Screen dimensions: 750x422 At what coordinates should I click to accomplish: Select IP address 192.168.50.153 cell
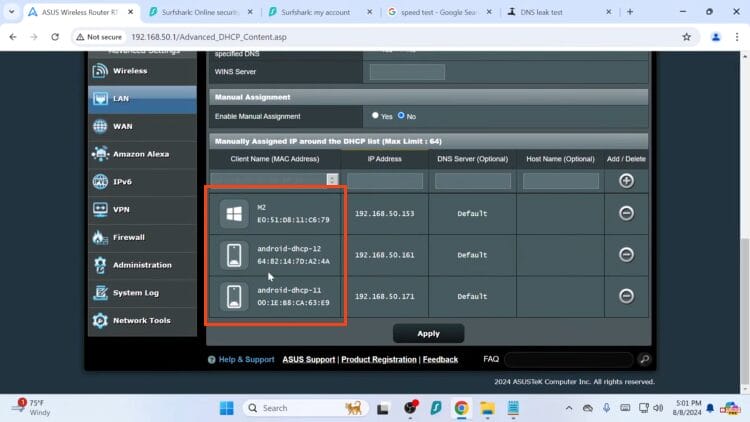click(385, 214)
